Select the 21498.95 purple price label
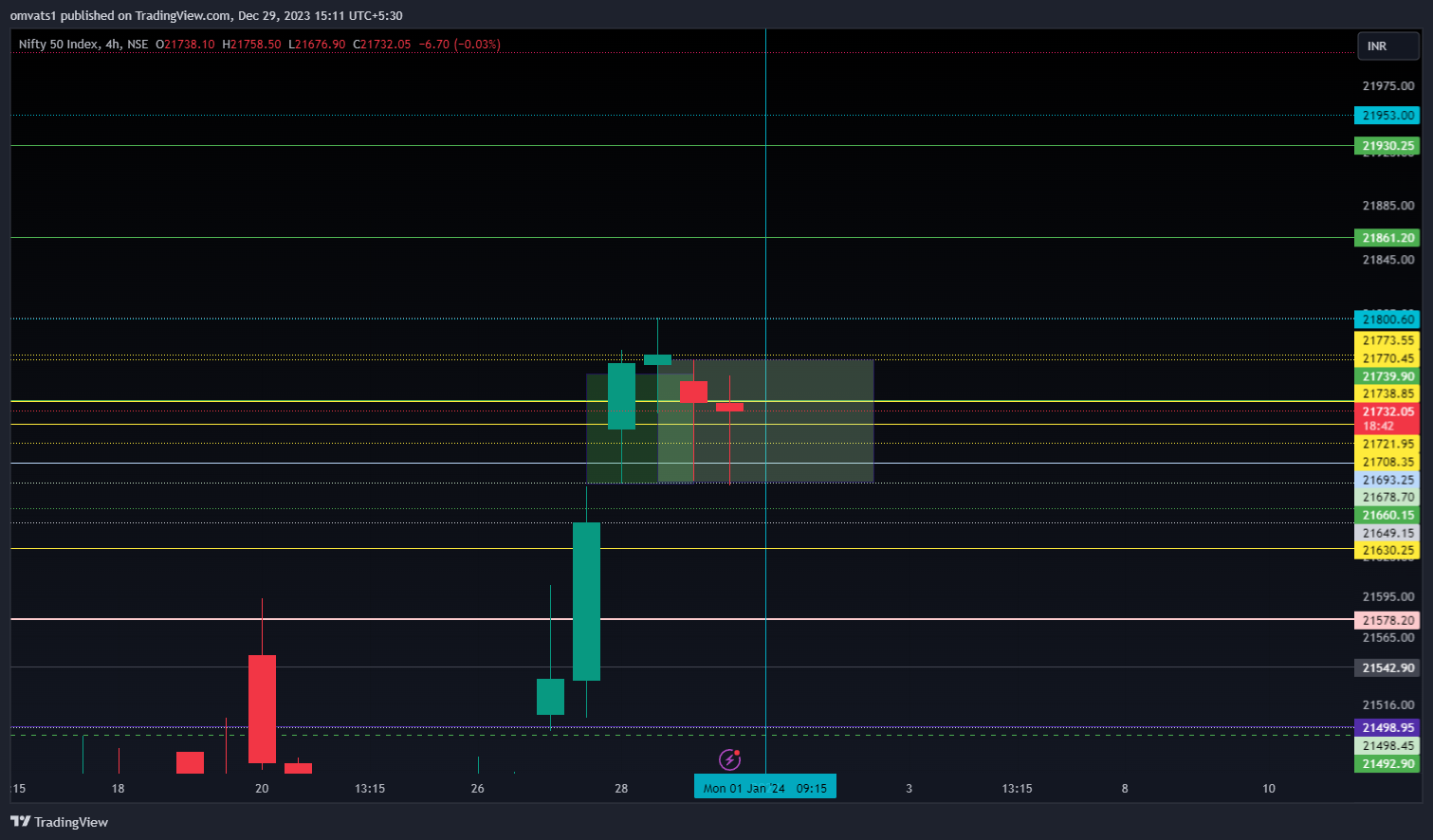 tap(1387, 728)
